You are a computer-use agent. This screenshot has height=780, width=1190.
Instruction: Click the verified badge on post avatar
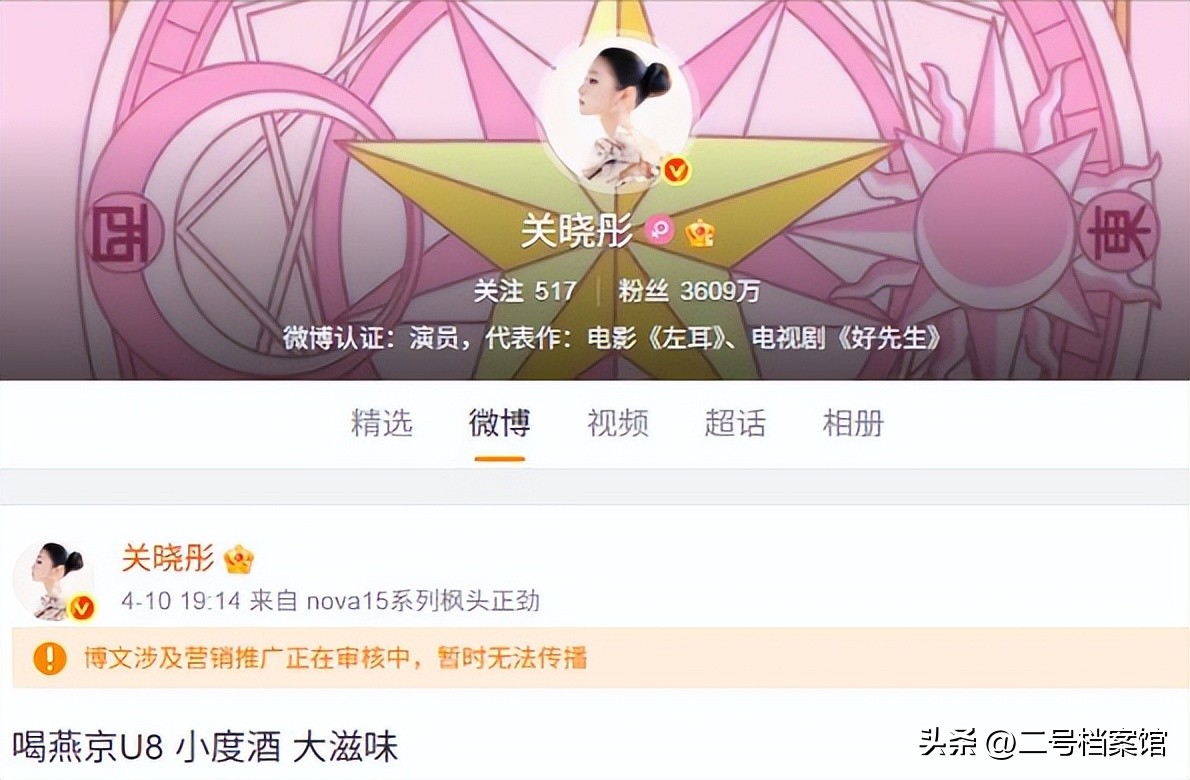pos(81,608)
